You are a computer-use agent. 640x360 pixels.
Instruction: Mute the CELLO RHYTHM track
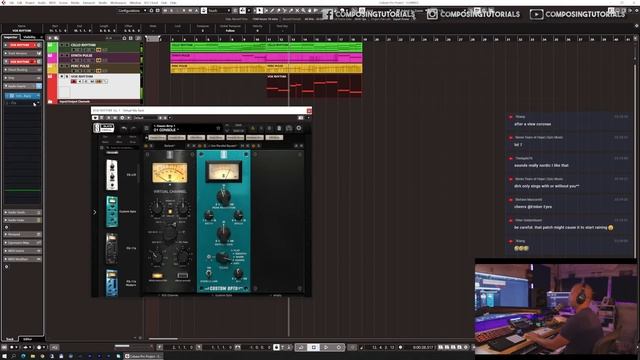(62, 45)
